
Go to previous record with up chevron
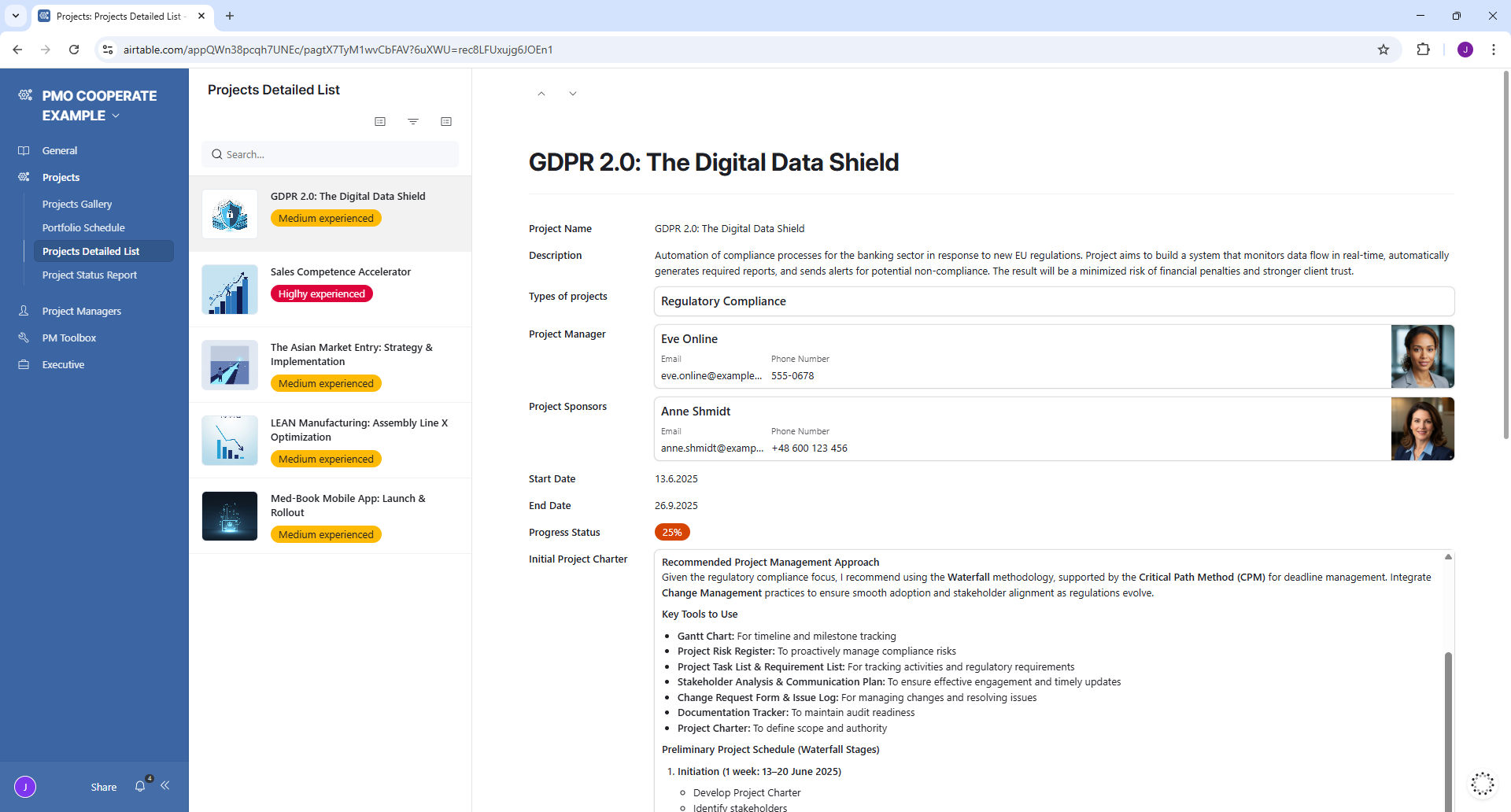pyautogui.click(x=541, y=94)
